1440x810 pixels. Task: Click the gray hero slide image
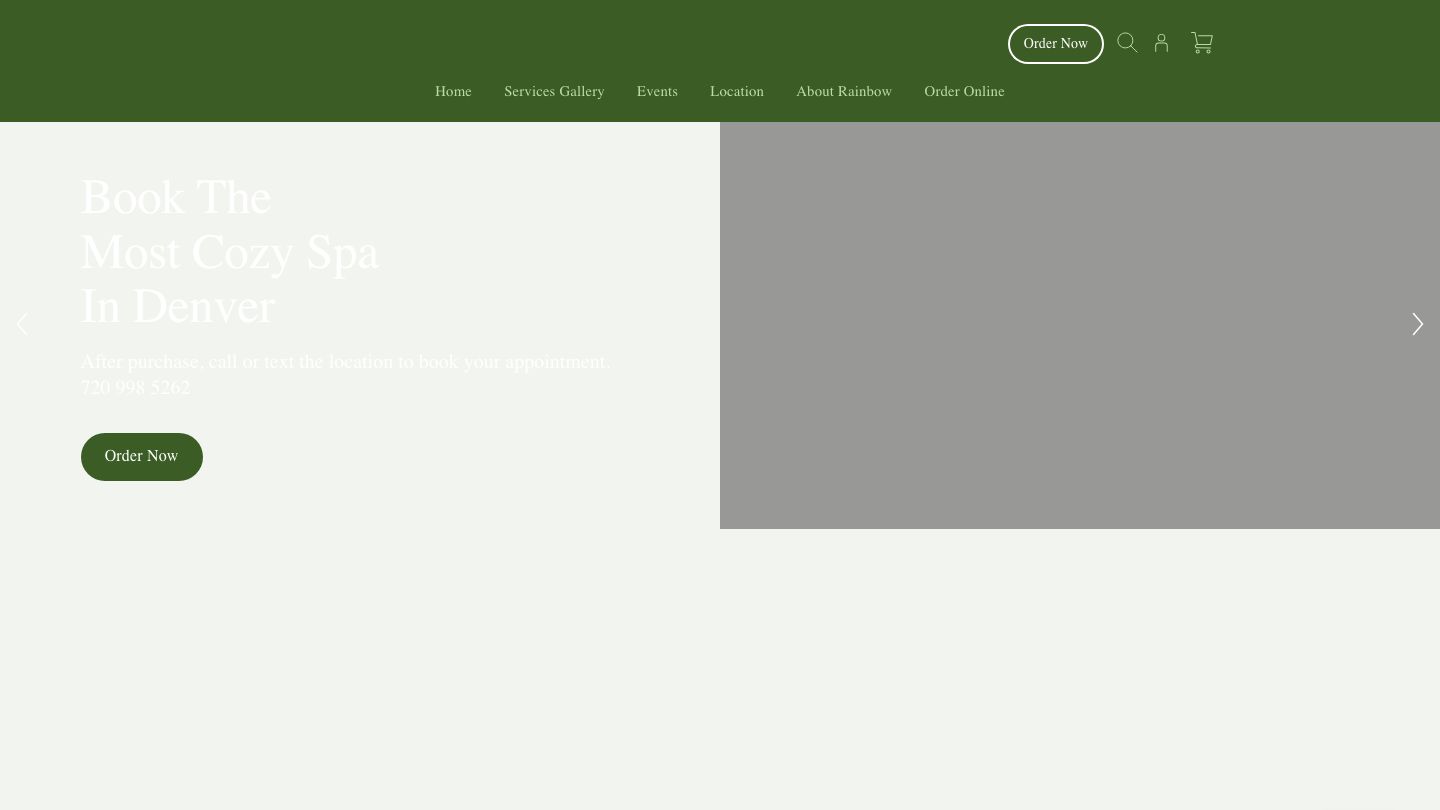1080,325
